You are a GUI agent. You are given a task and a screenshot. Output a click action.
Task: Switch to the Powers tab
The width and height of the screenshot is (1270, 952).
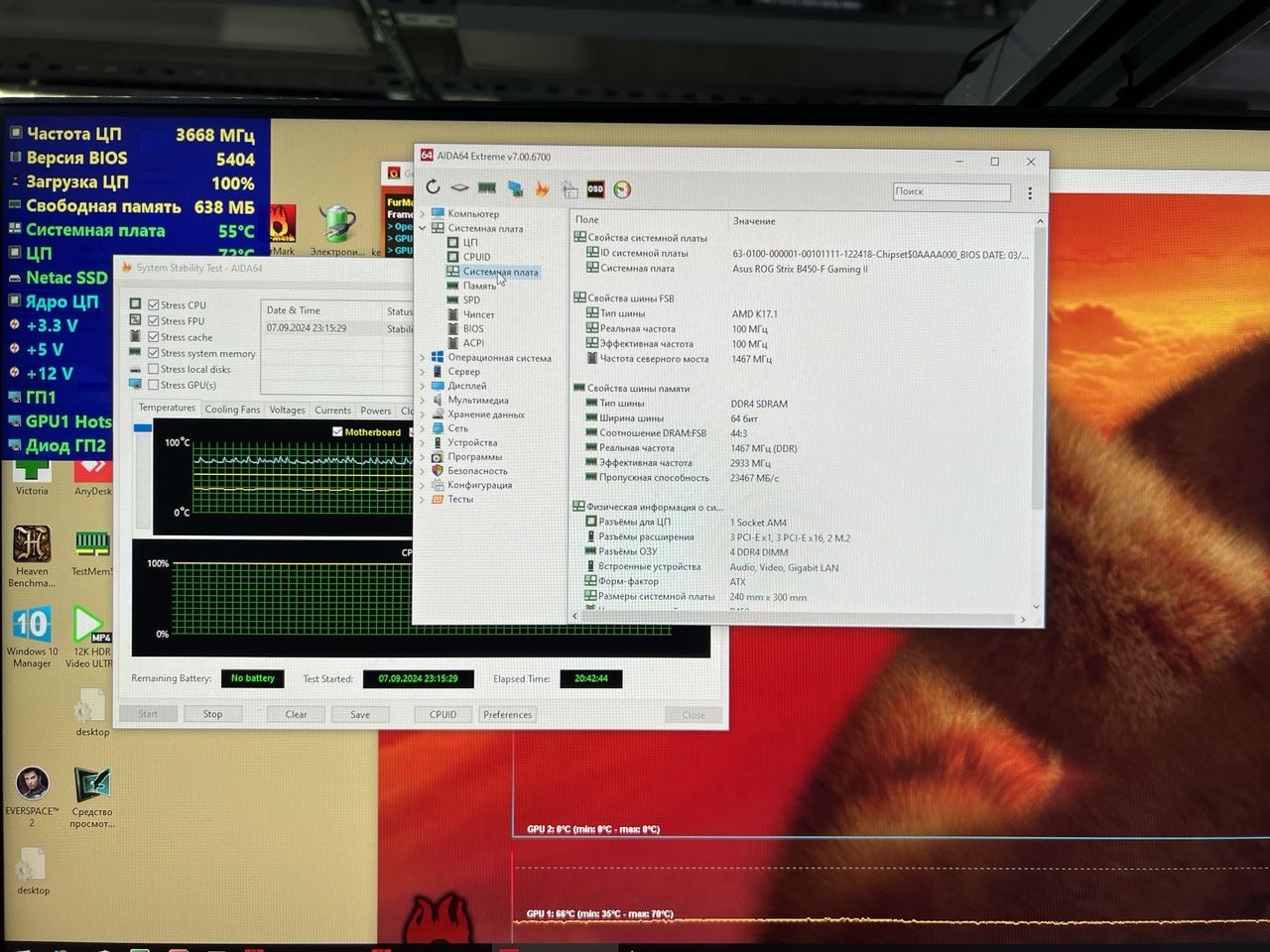pyautogui.click(x=376, y=411)
